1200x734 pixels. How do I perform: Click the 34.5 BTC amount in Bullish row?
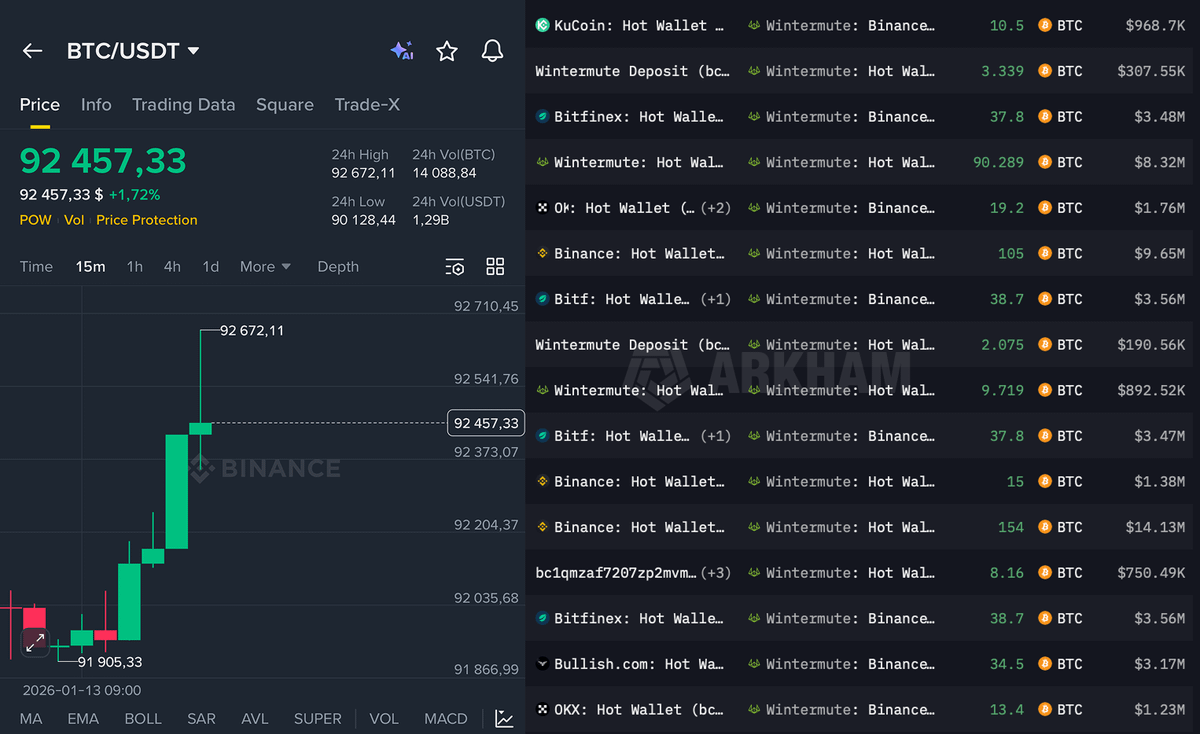(1006, 664)
